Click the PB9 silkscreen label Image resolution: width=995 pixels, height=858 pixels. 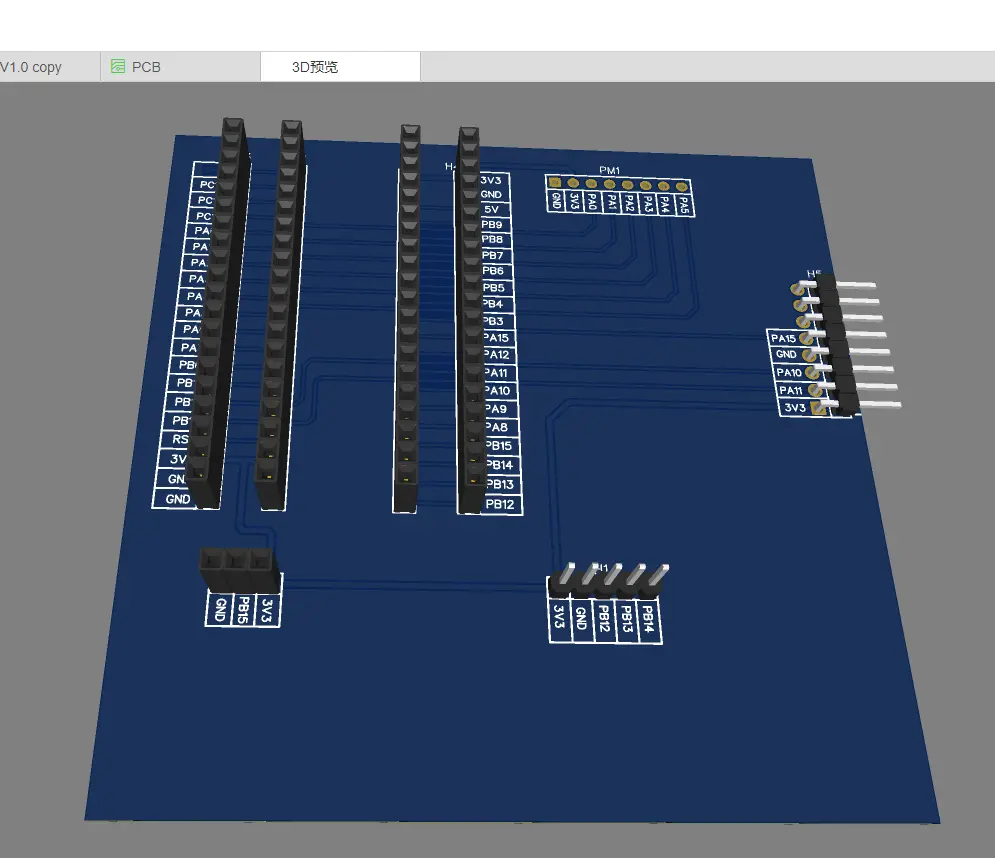point(492,226)
